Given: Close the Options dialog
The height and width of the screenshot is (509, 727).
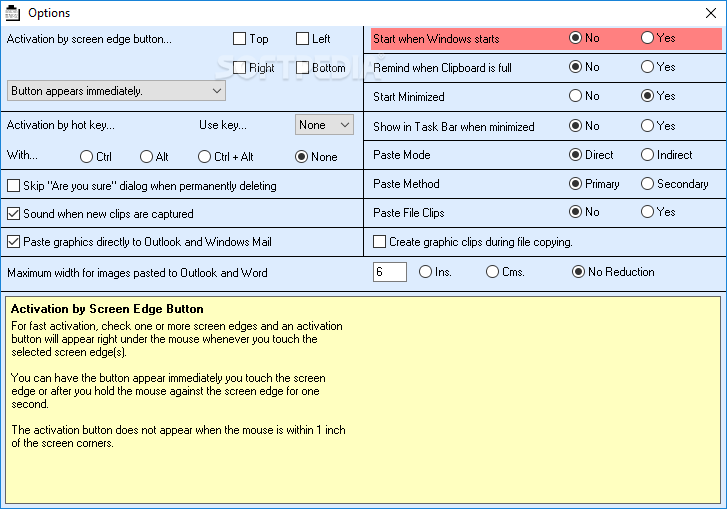Looking at the screenshot, I should pyautogui.click(x=711, y=13).
